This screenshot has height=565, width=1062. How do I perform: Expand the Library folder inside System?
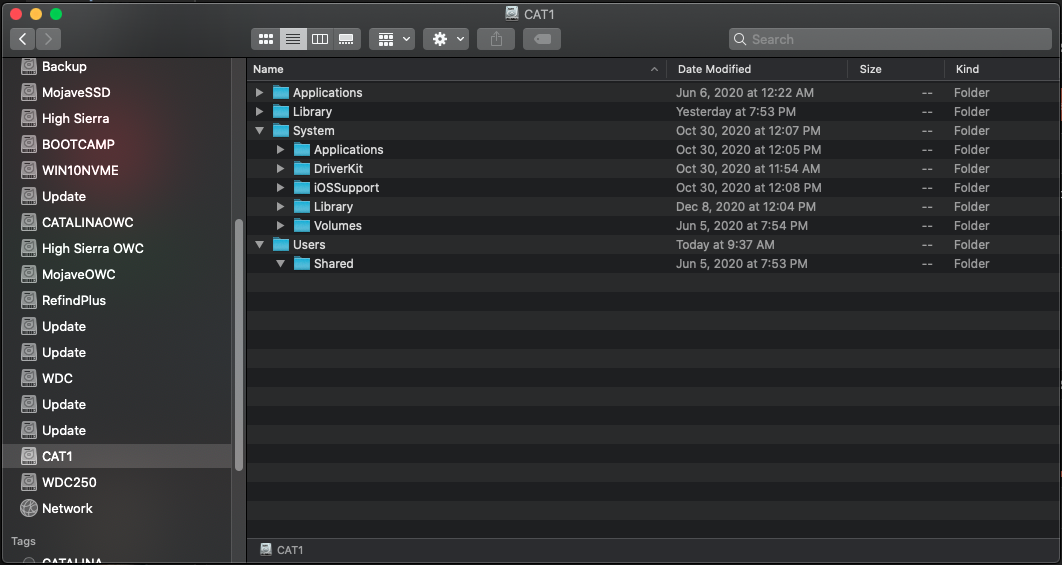pyautogui.click(x=280, y=206)
